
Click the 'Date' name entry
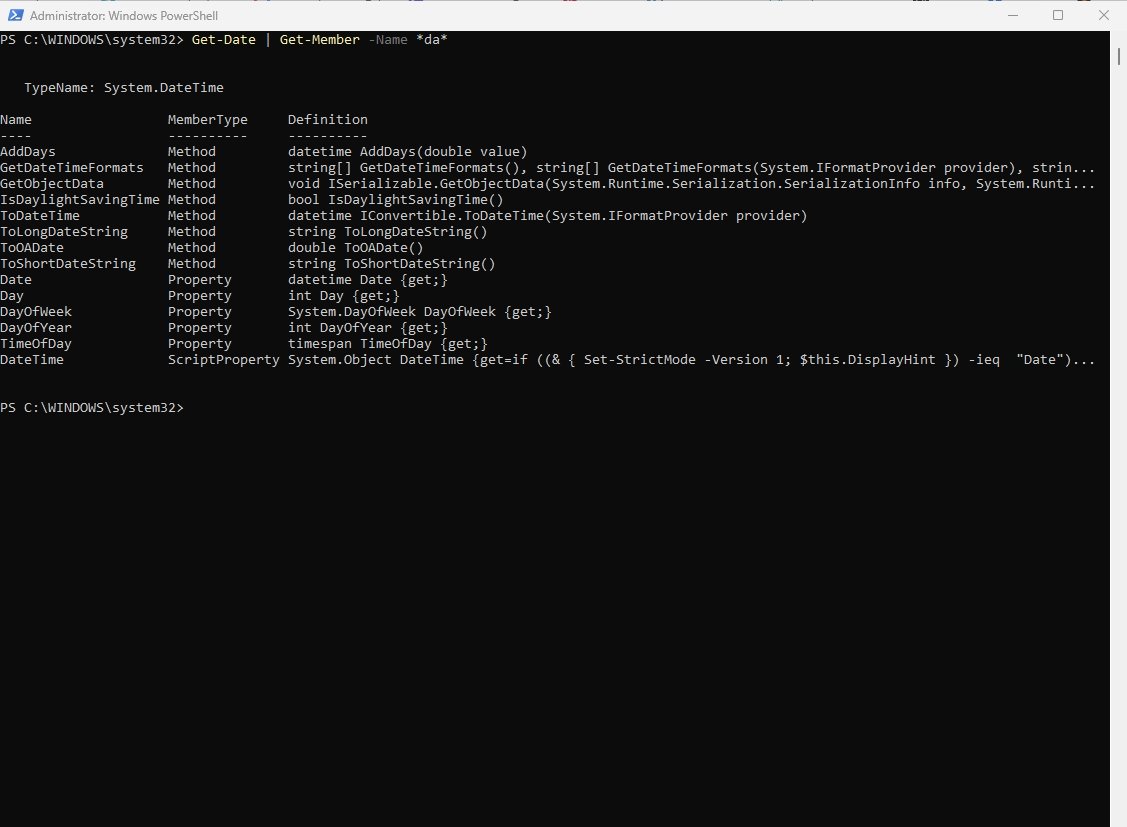[x=16, y=279]
